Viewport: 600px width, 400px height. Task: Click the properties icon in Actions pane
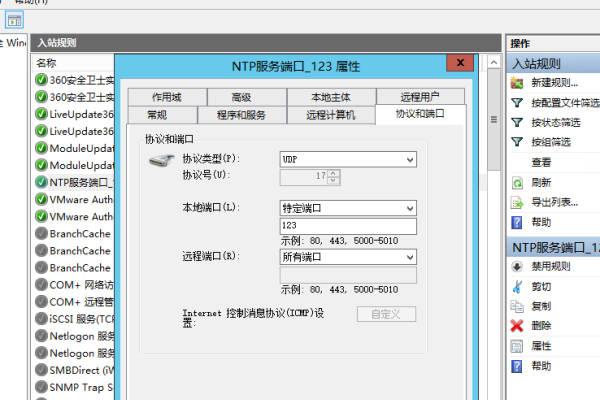[517, 346]
